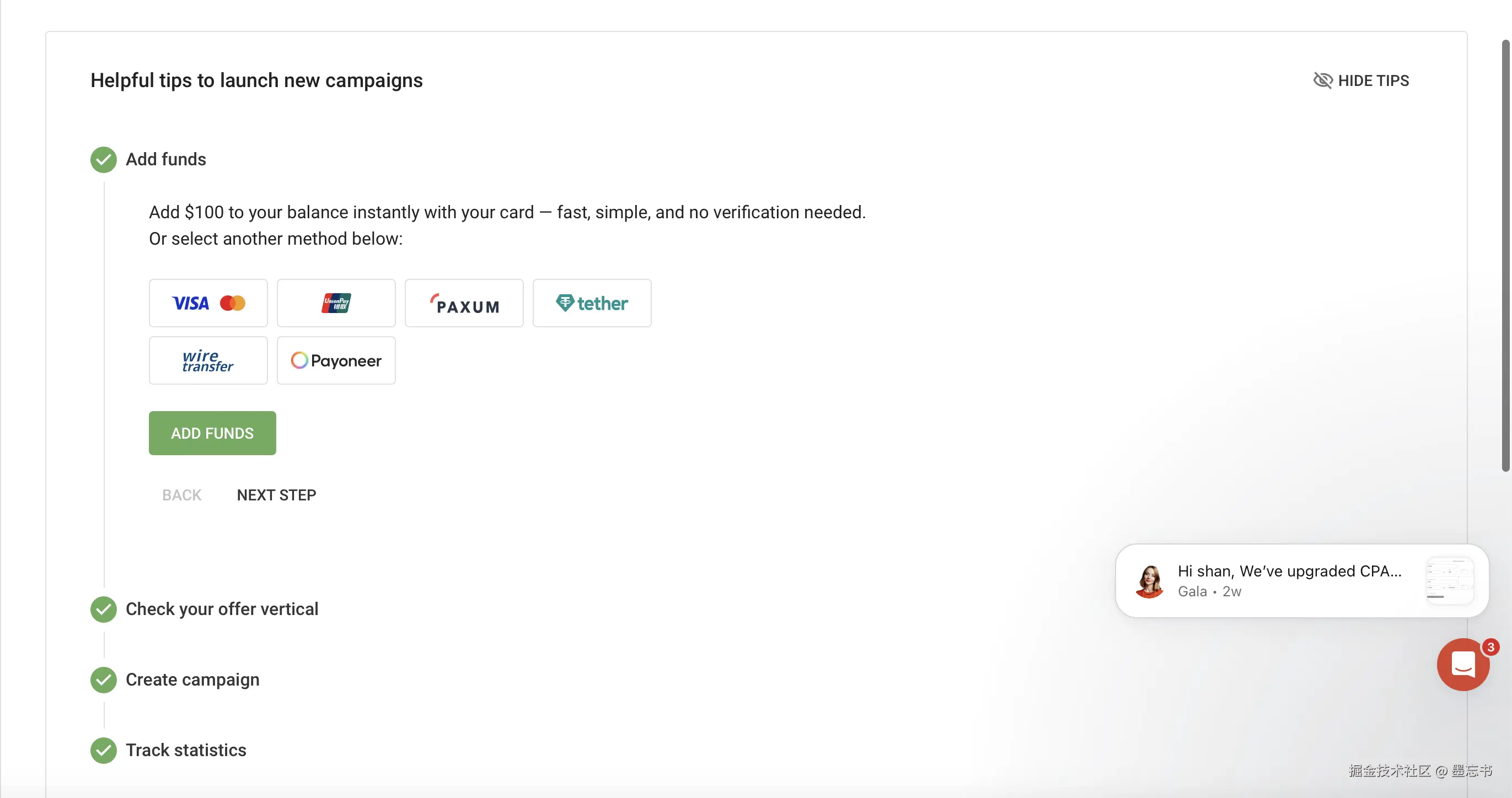This screenshot has width=1512, height=798.
Task: Select Visa Mastercard payment method
Action: [208, 303]
